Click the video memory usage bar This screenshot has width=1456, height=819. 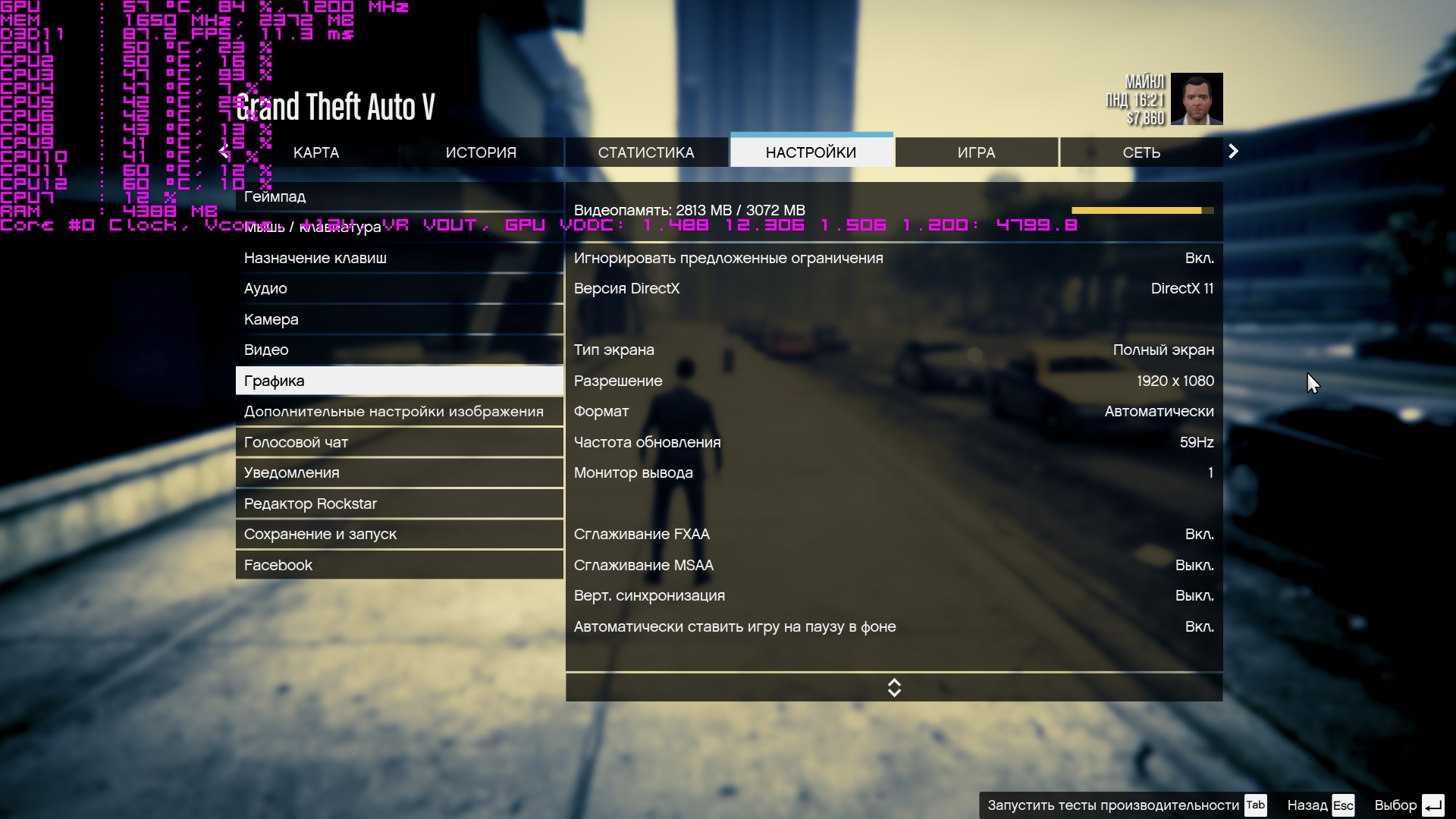click(1142, 211)
